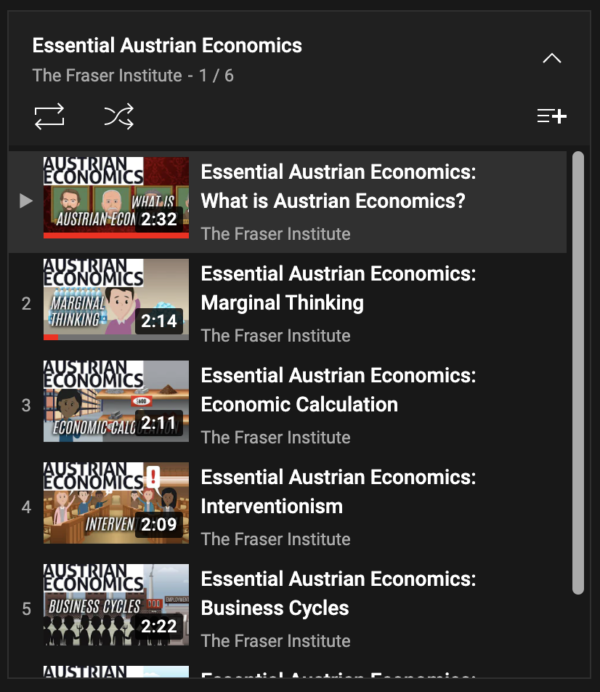600x692 pixels.
Task: Toggle loop playlist button
Action: coord(49,117)
